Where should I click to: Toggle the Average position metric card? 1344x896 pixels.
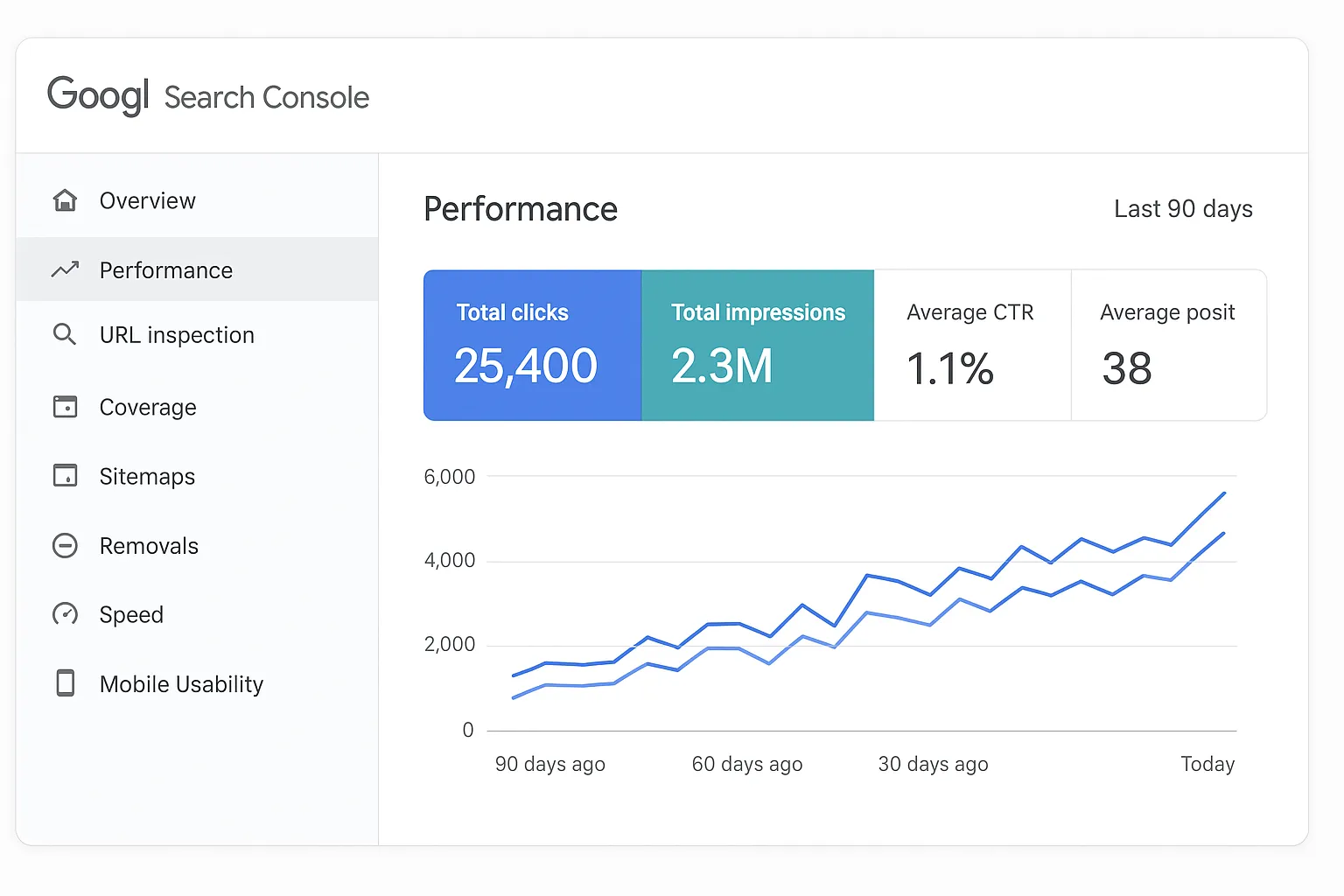pos(1168,345)
